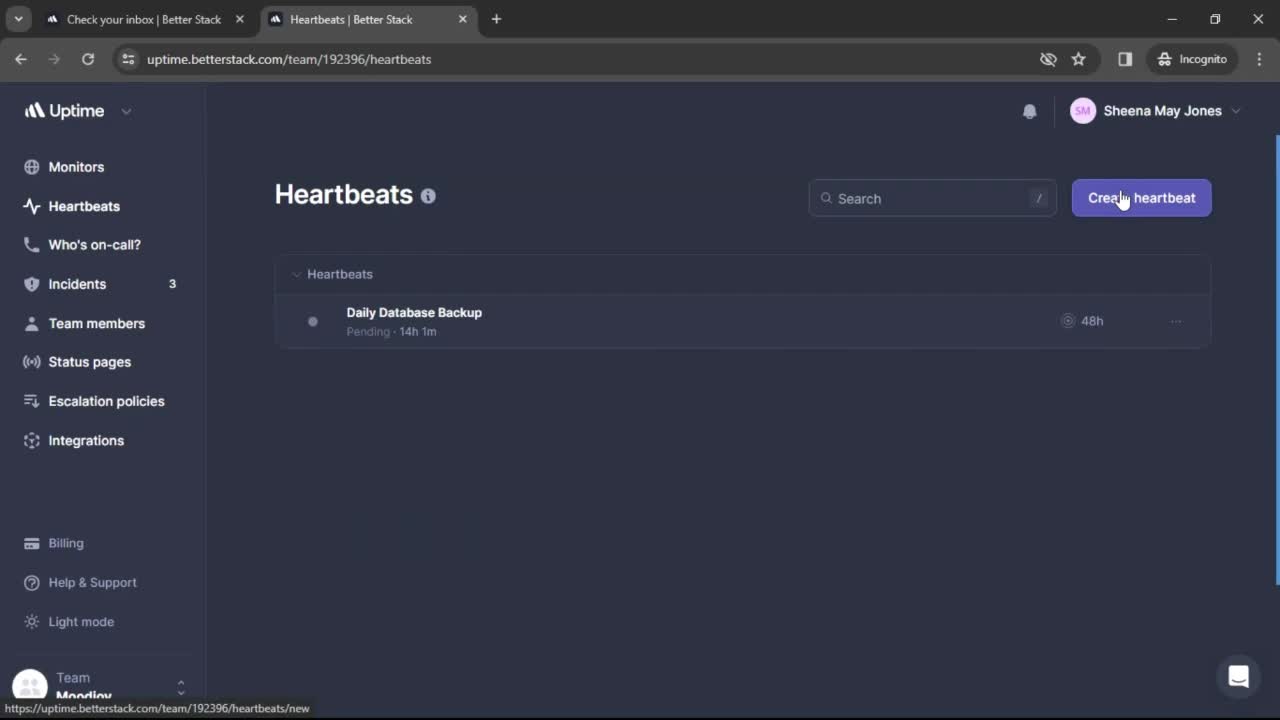Switch to Check your inbox browser tab
Screen dimensions: 1280x720
click(143, 19)
